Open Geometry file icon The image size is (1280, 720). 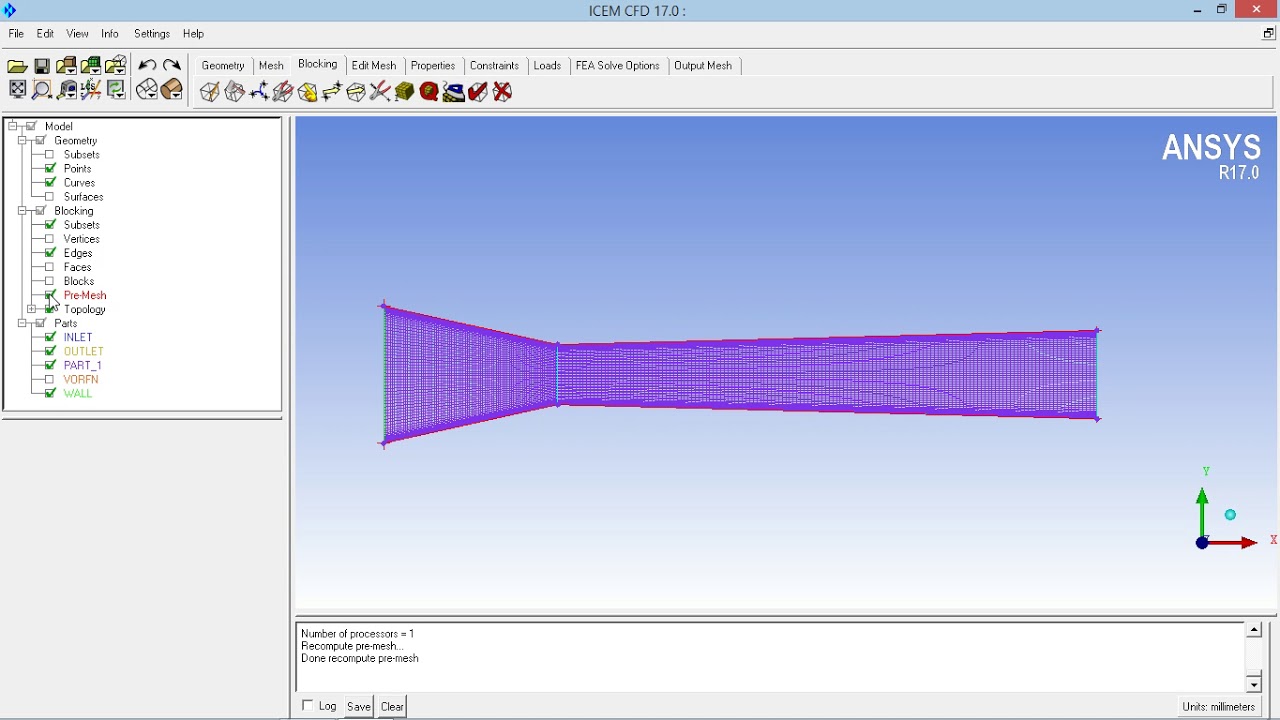[66, 66]
